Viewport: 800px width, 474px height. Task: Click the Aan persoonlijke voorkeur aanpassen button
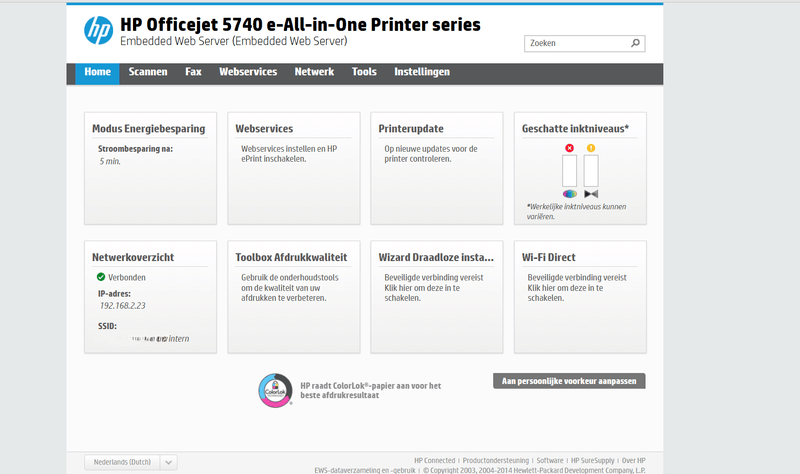[x=569, y=381]
